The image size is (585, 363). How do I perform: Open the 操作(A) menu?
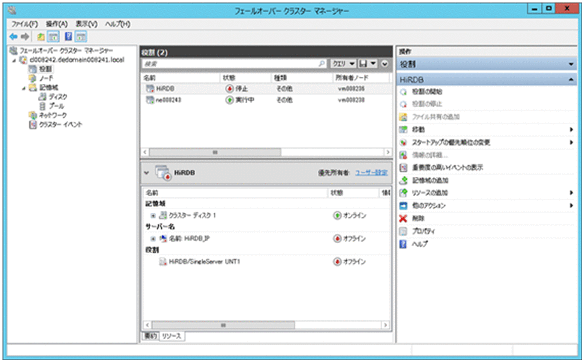click(x=57, y=24)
